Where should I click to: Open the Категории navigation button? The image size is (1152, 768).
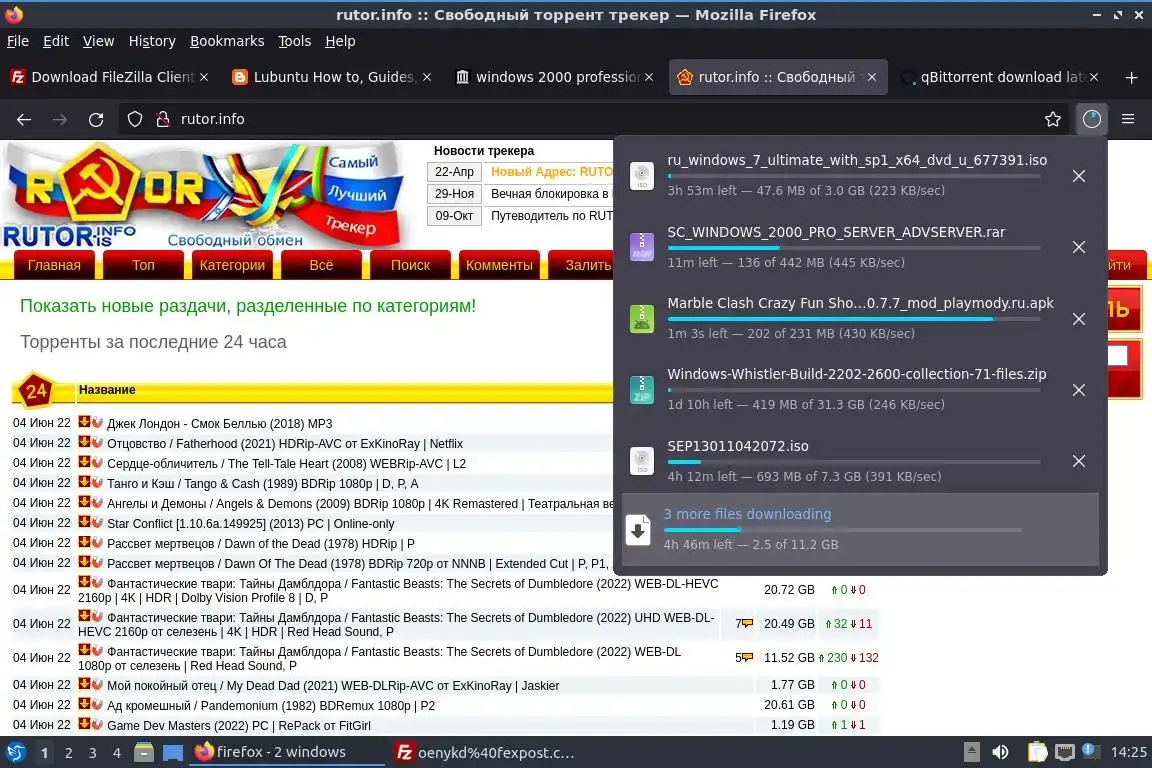[x=232, y=265]
